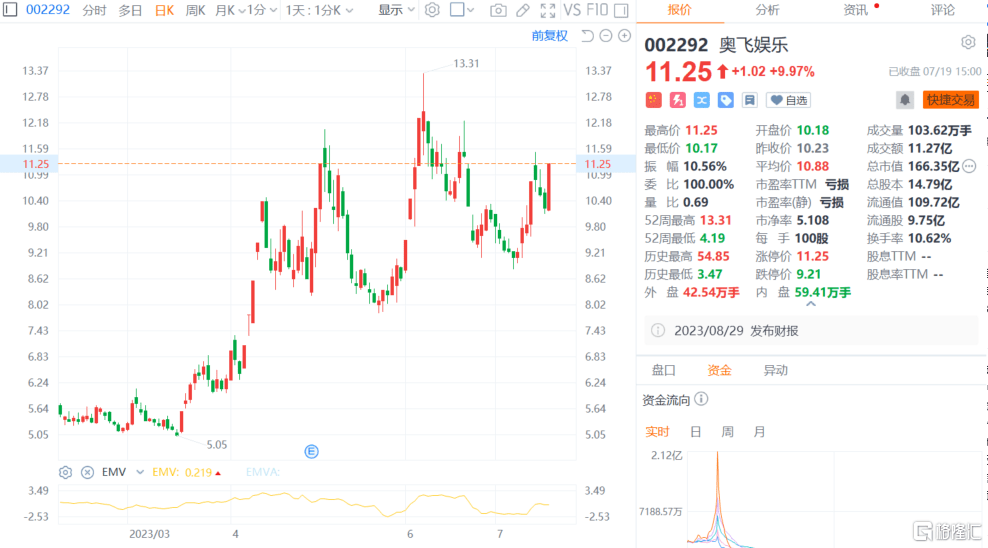
Task: Enter fullscreen chart mode
Action: coord(547,10)
